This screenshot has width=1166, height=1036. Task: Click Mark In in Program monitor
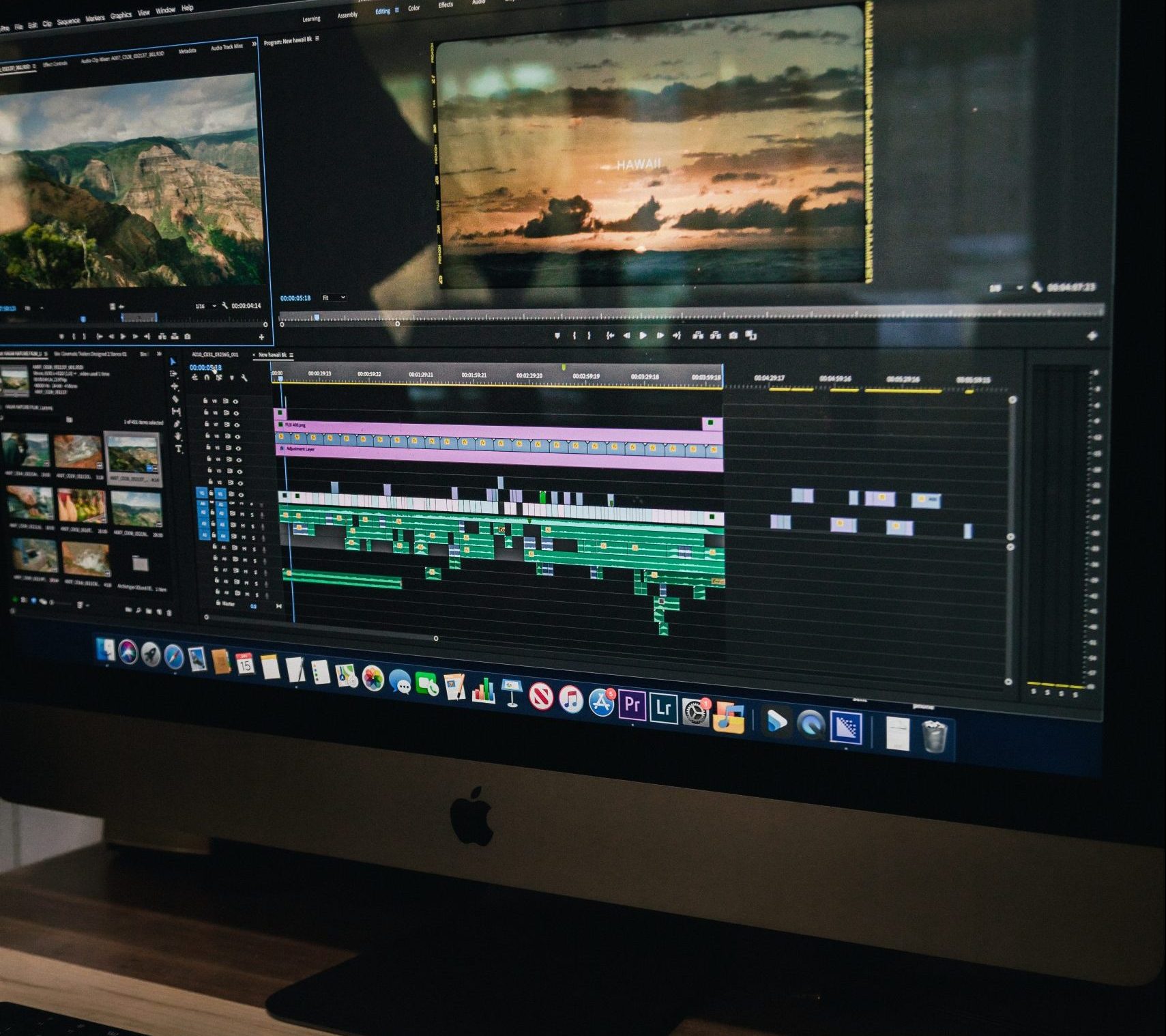(x=574, y=335)
